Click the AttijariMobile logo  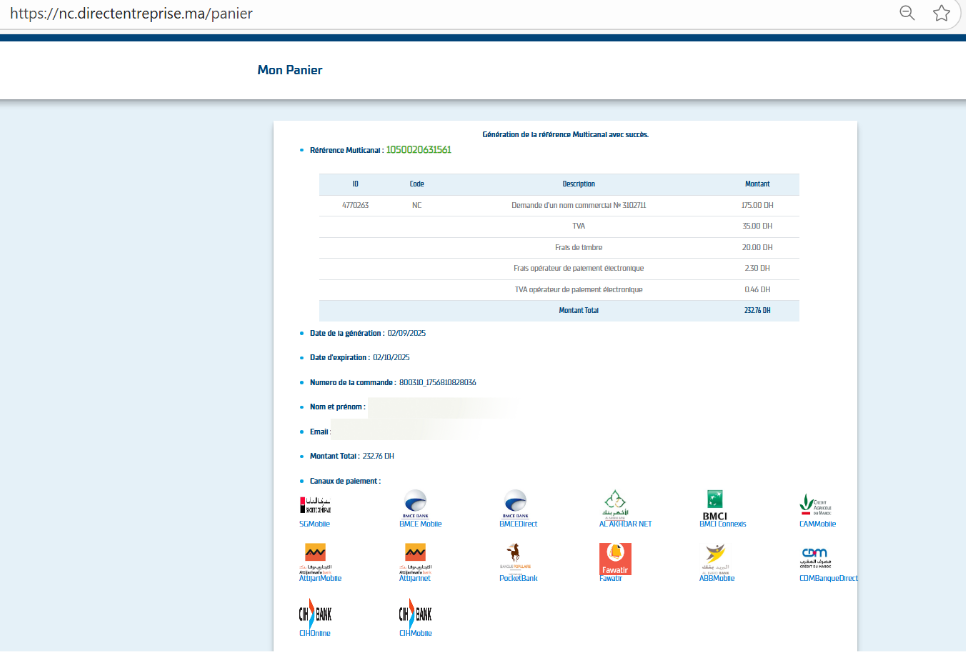[x=315, y=556]
